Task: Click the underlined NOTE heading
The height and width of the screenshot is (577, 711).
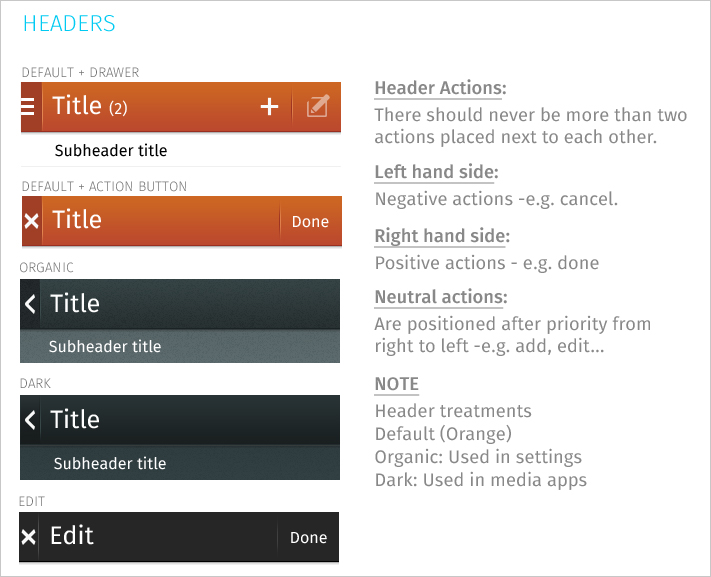Action: pyautogui.click(x=397, y=384)
